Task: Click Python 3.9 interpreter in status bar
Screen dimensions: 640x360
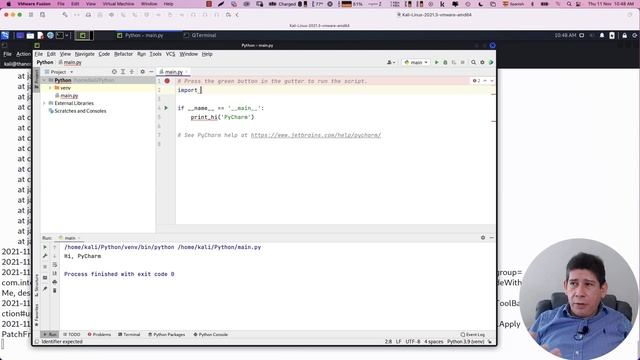Action: (465, 342)
